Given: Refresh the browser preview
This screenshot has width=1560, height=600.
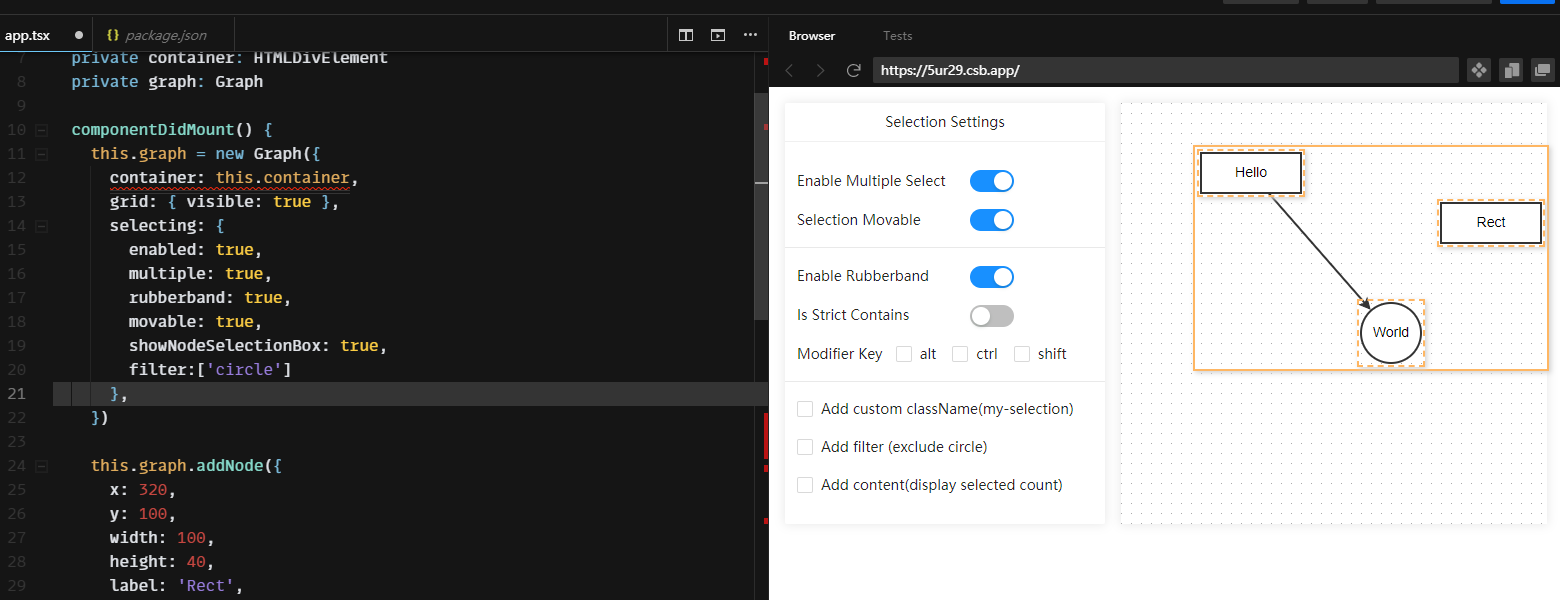Looking at the screenshot, I should [853, 70].
